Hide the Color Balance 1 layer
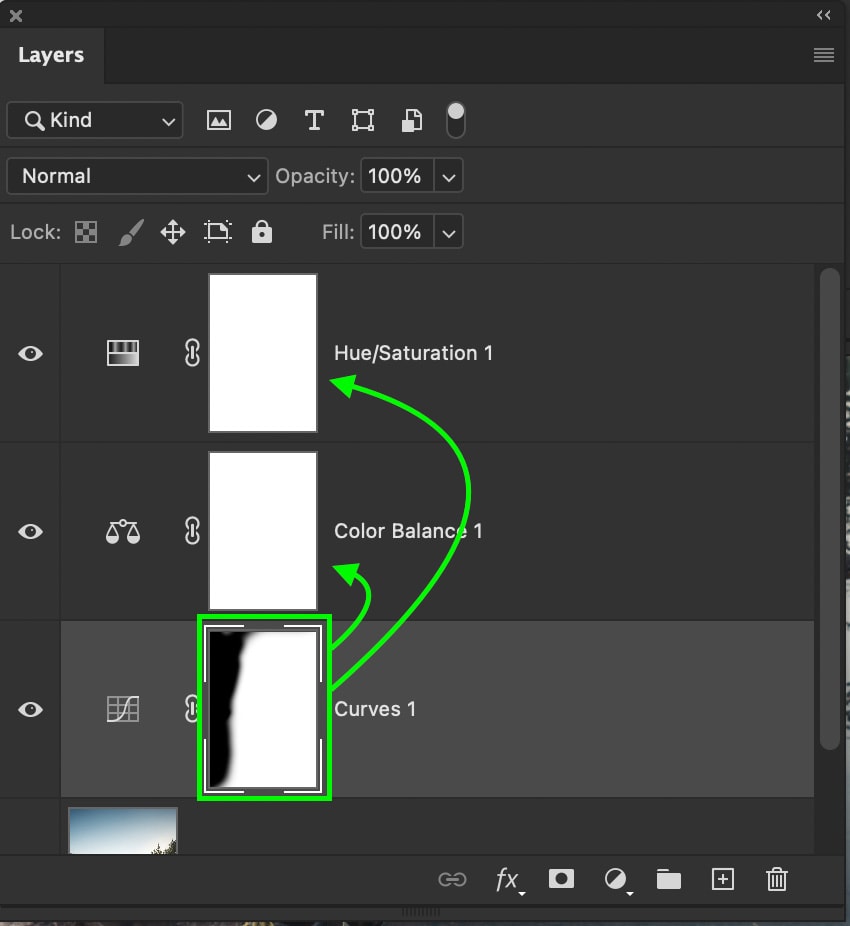The image size is (850, 926). (x=31, y=532)
